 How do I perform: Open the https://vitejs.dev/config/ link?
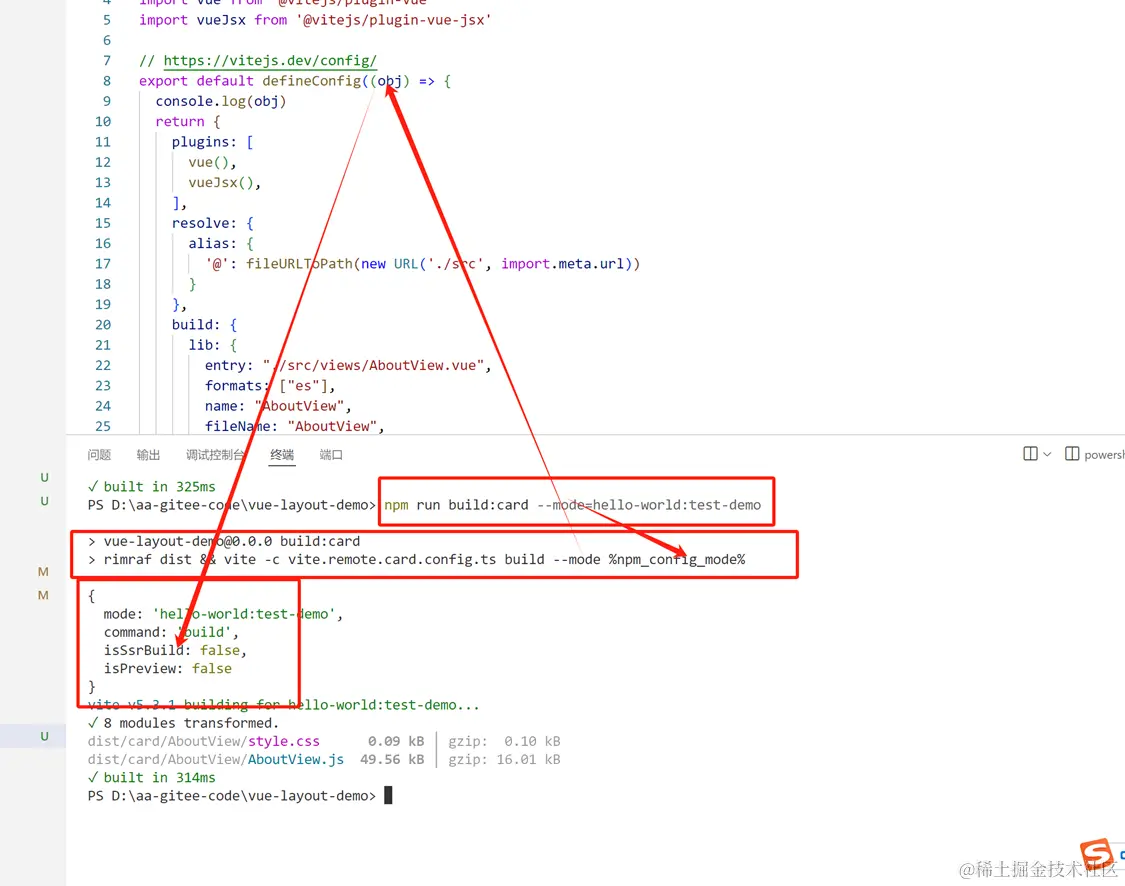(270, 60)
